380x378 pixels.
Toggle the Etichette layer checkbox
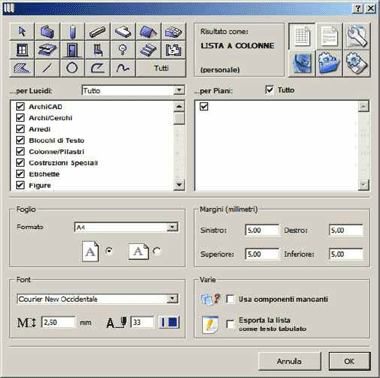point(20,174)
